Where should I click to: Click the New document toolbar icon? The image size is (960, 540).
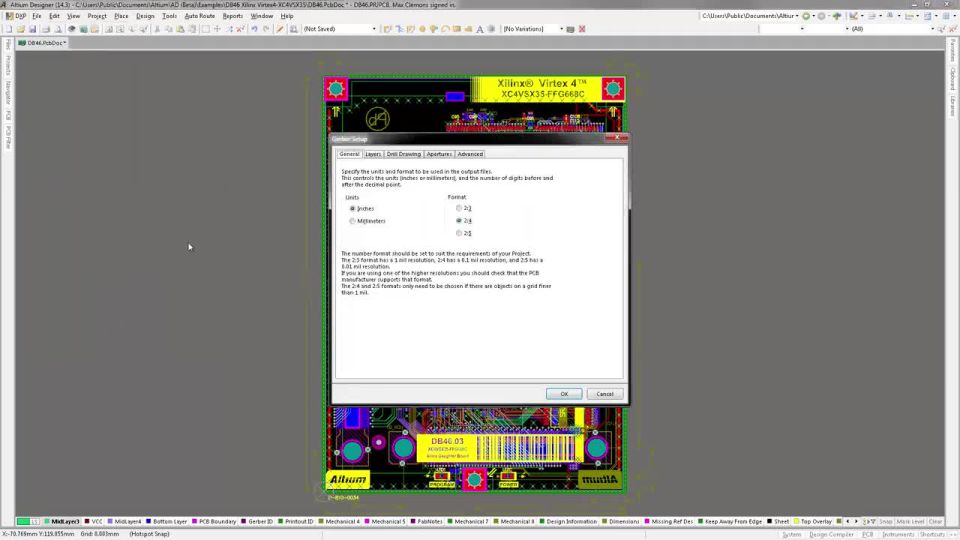tap(9, 29)
